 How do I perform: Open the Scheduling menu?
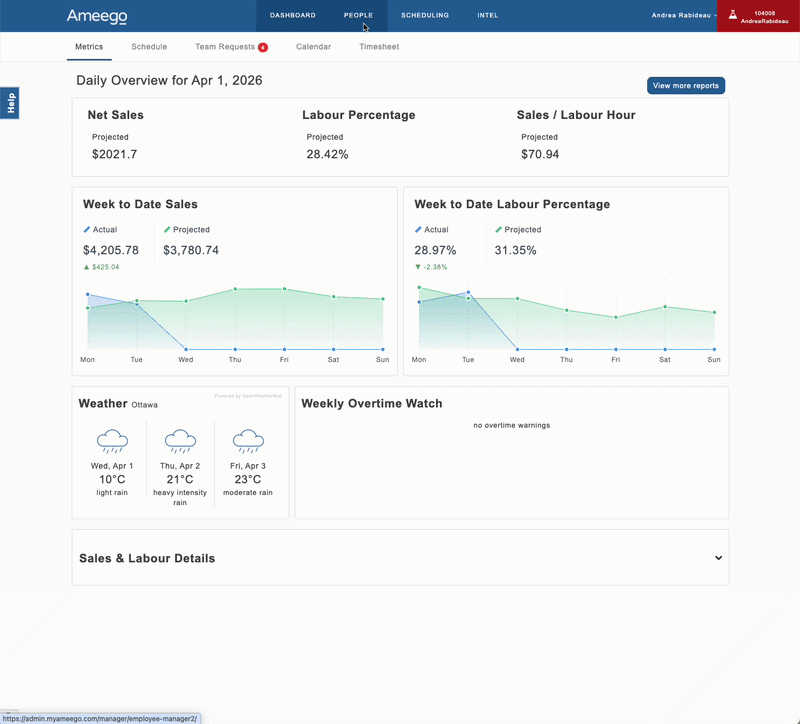pyautogui.click(x=425, y=15)
